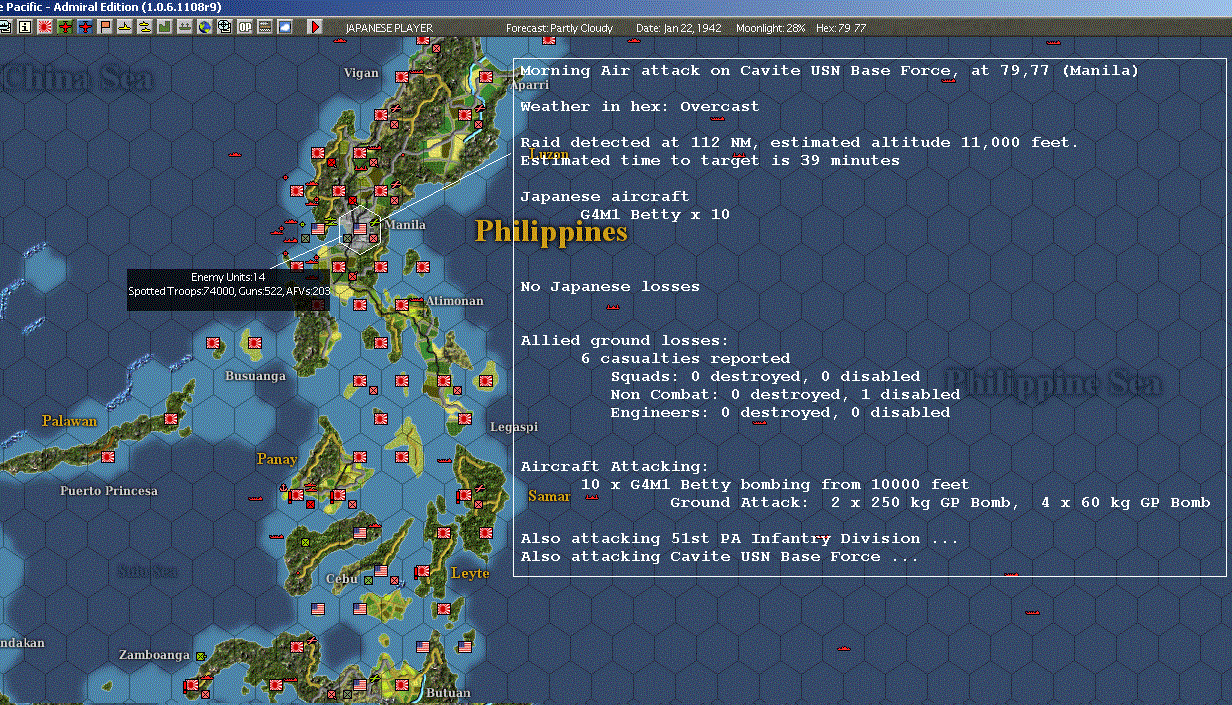Click the 'Weather in hex: Overcast' line
This screenshot has width=1232, height=705.
[x=640, y=107]
